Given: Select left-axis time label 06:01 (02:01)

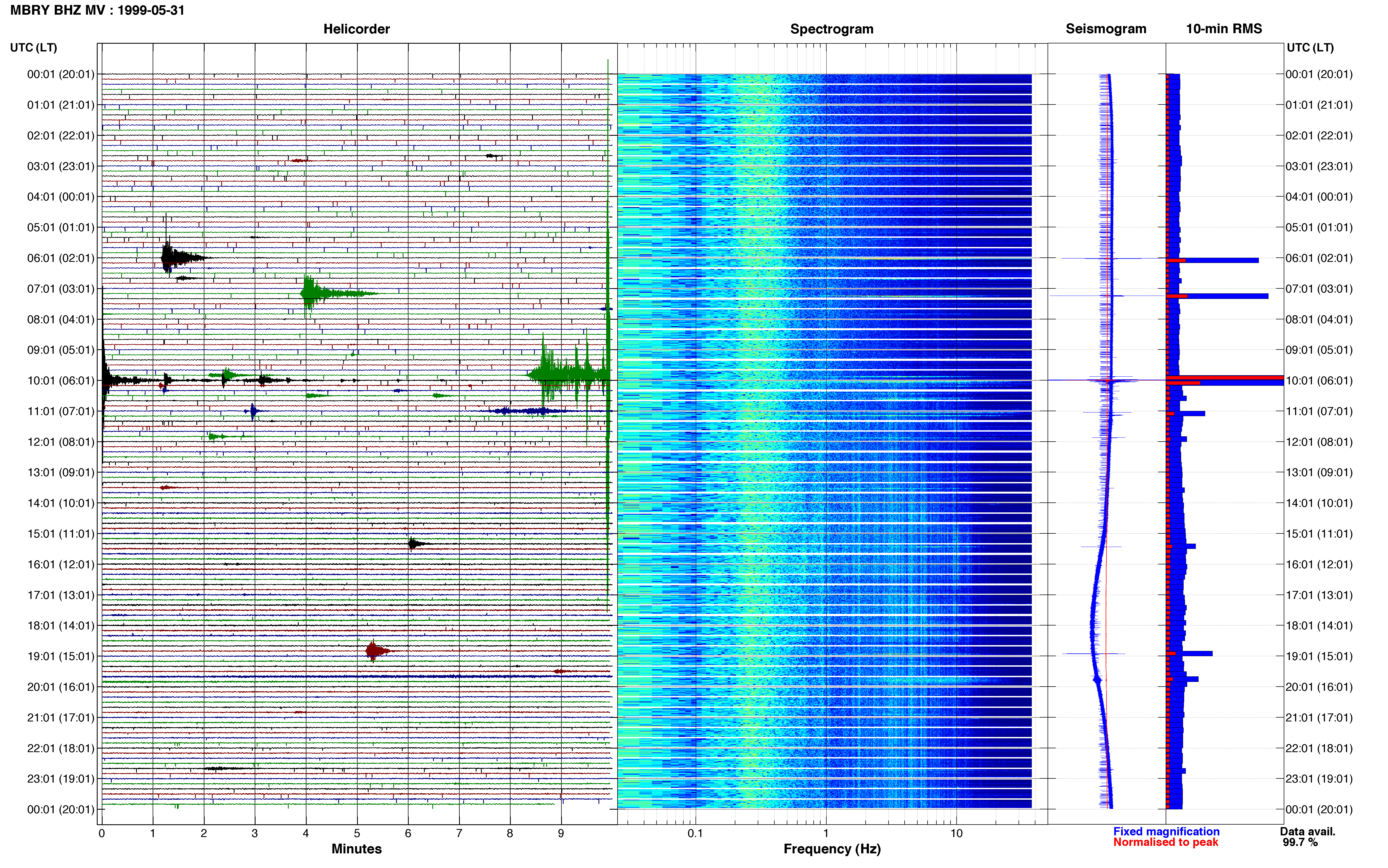Looking at the screenshot, I should (x=61, y=258).
